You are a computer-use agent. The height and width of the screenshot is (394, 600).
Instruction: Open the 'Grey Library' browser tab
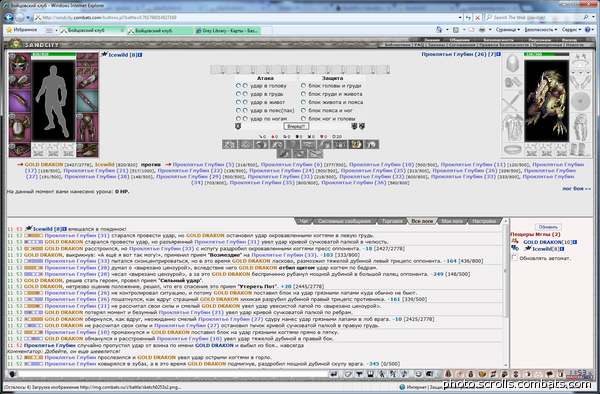(228, 31)
